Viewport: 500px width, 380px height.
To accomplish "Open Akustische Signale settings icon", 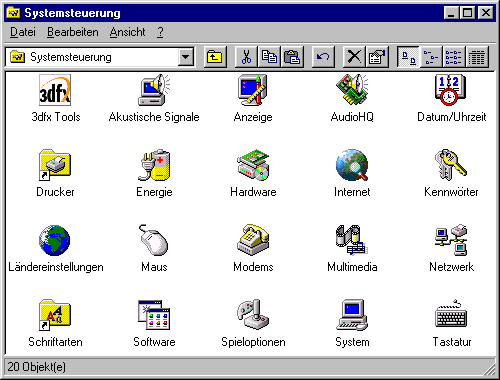I will pos(154,90).
